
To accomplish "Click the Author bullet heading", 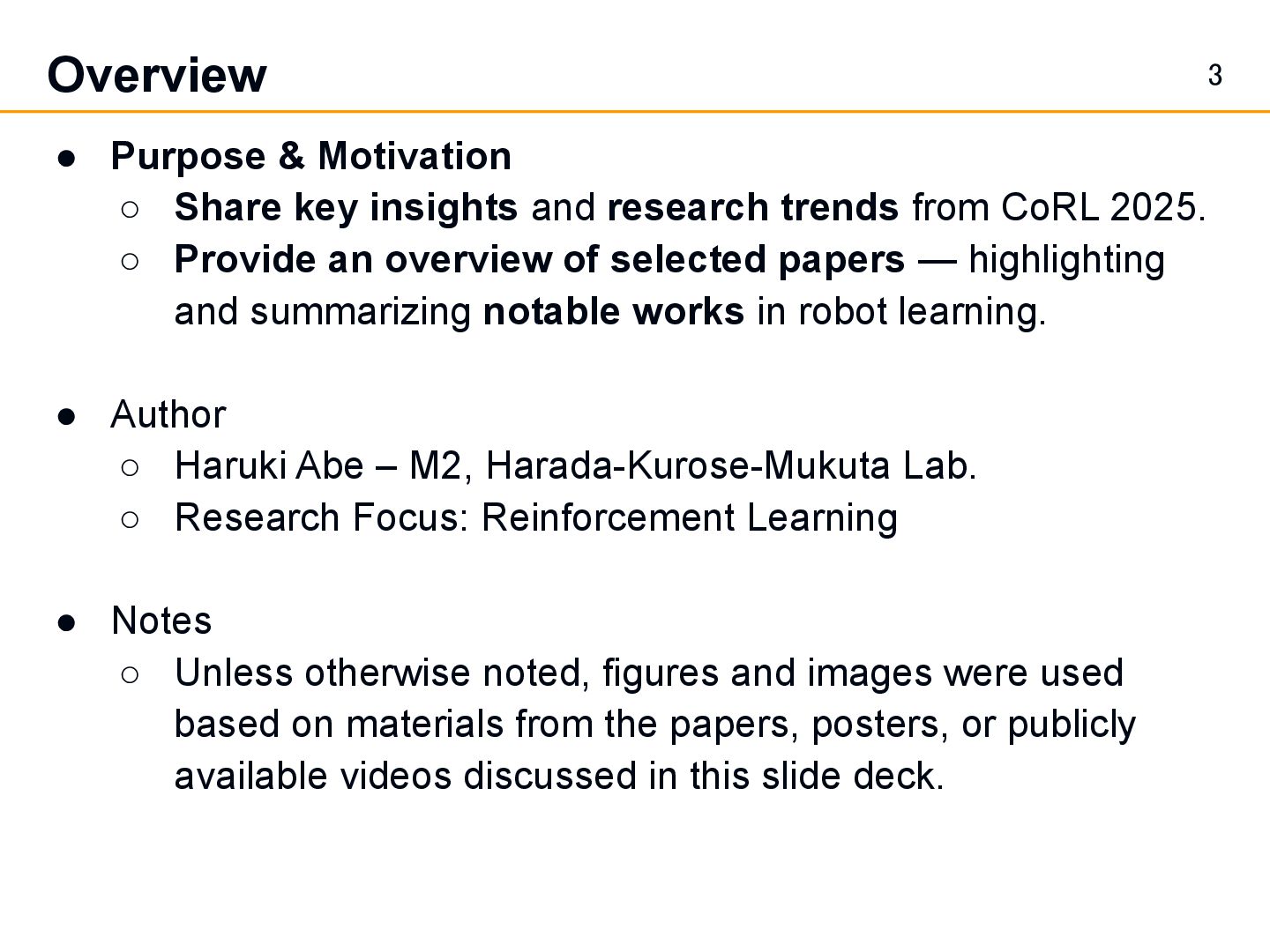I will tap(168, 415).
